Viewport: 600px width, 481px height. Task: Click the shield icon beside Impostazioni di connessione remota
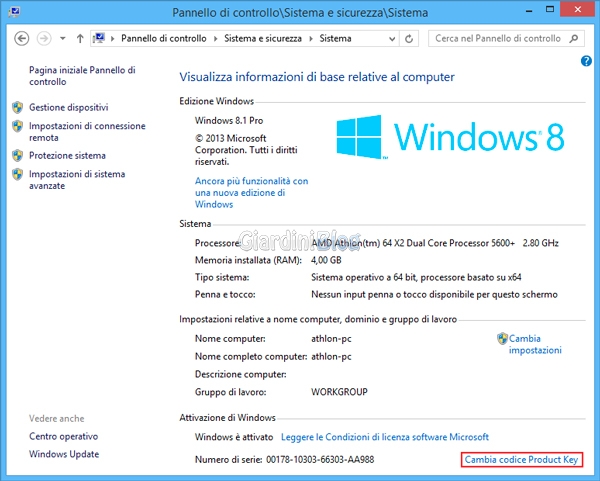[17, 126]
